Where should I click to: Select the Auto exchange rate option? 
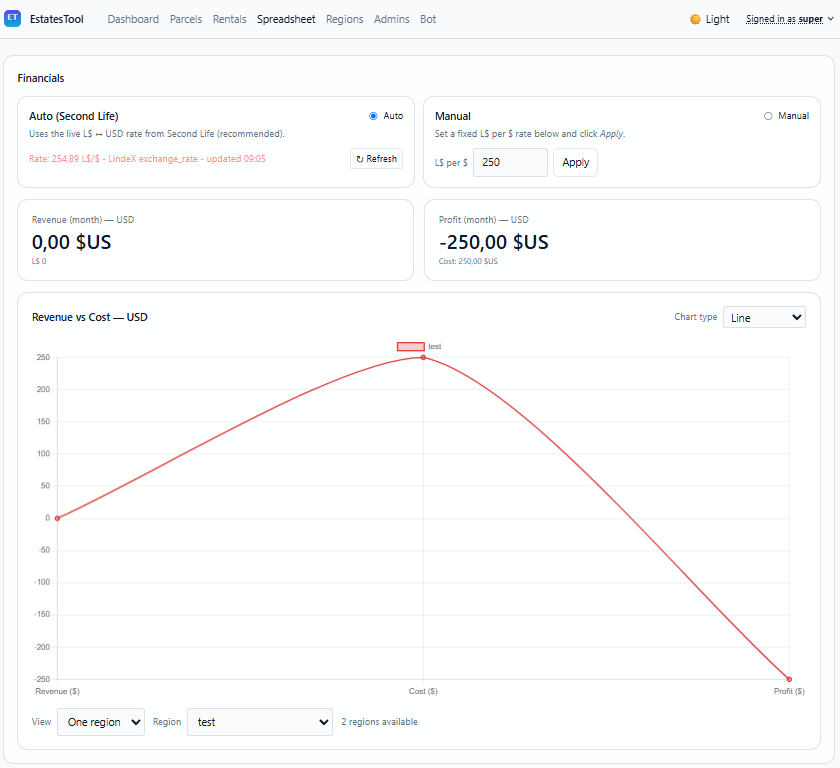click(x=371, y=115)
